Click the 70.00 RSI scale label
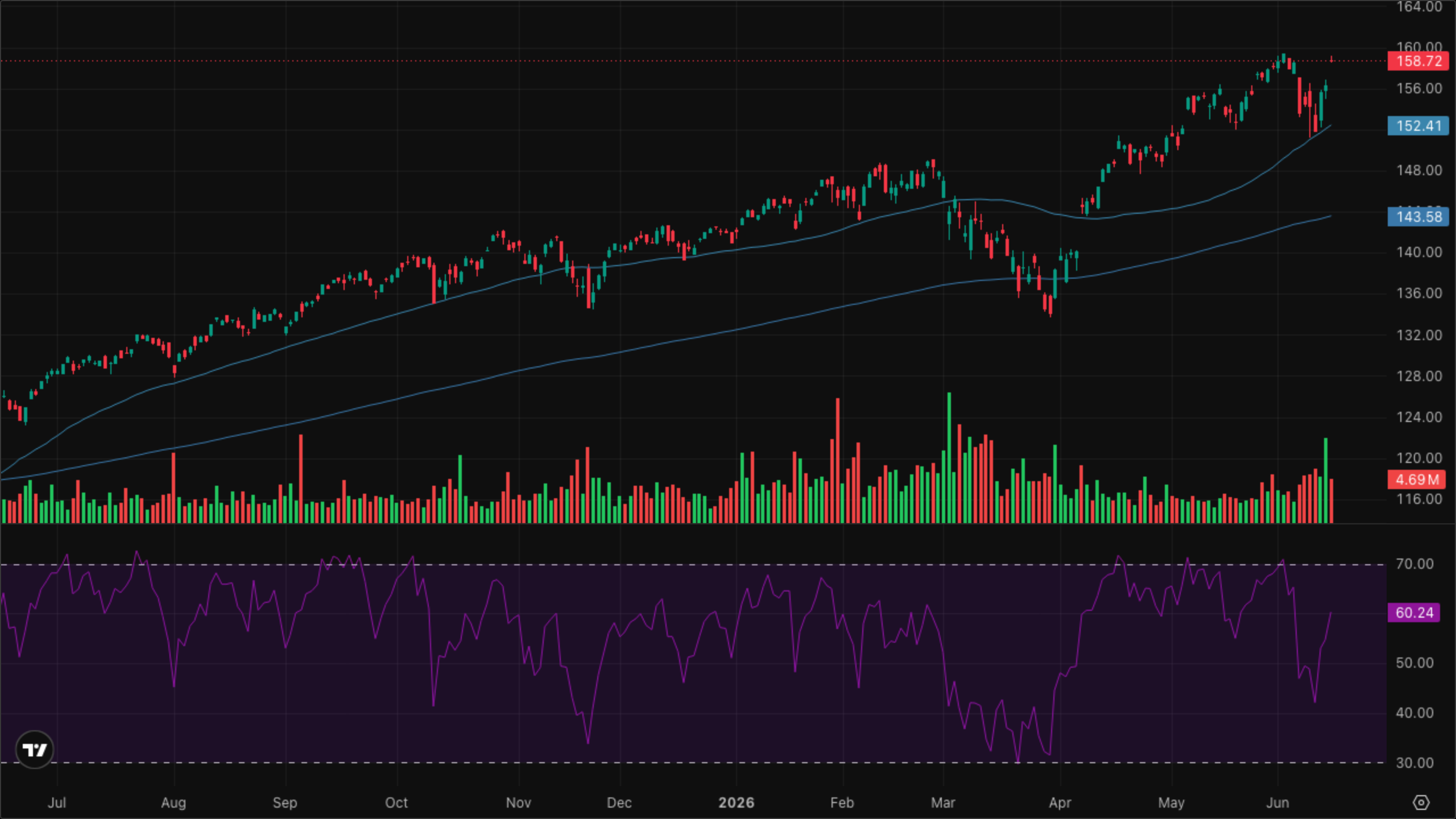1456x819 pixels. pos(1414,564)
